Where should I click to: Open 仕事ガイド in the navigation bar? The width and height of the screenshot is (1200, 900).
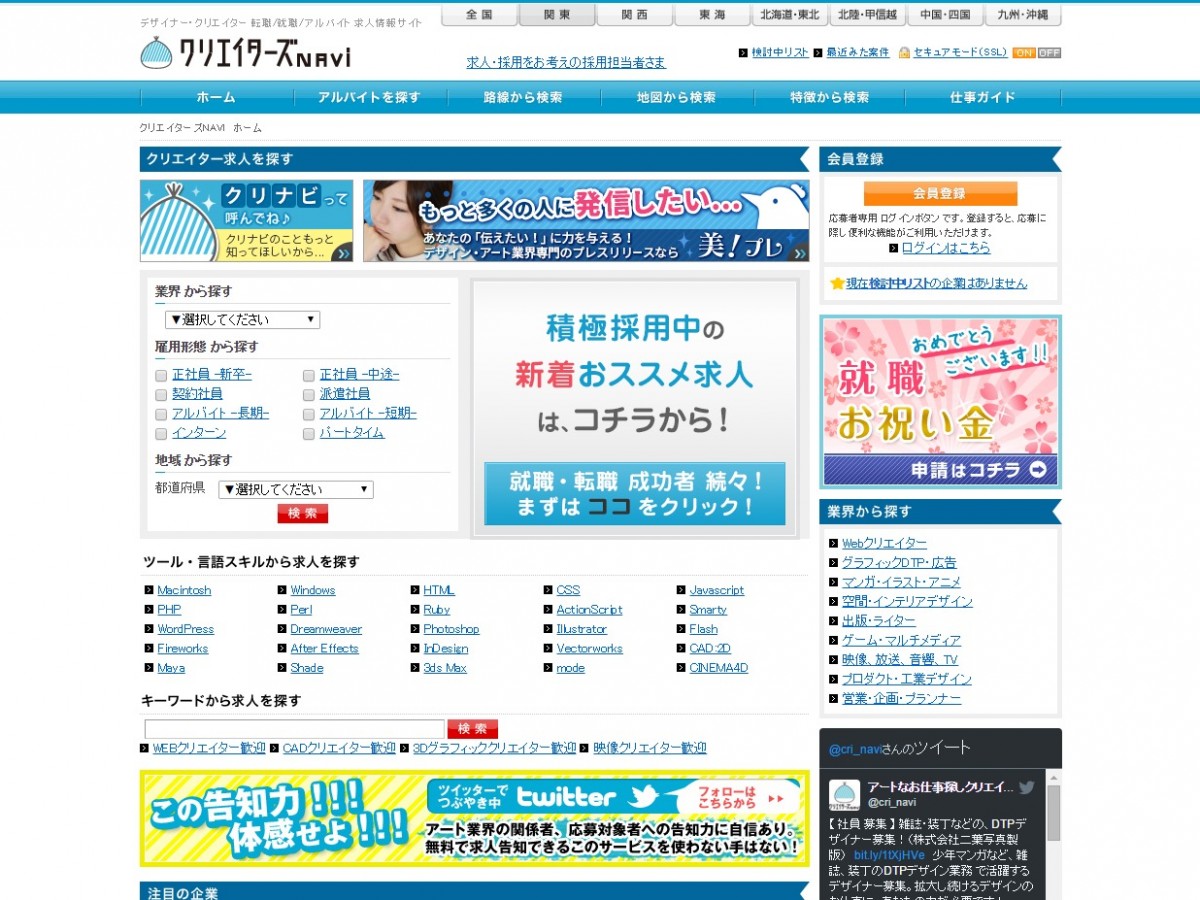coord(982,97)
